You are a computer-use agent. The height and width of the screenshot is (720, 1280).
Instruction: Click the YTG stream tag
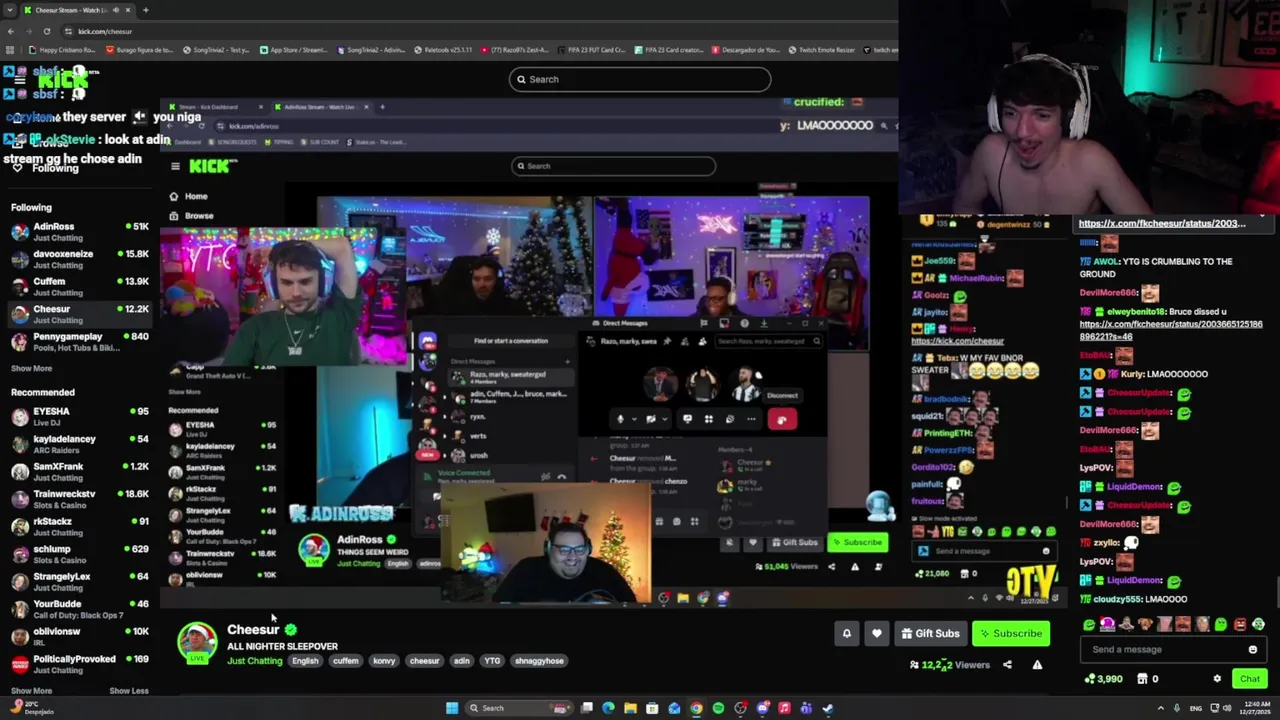[492, 661]
